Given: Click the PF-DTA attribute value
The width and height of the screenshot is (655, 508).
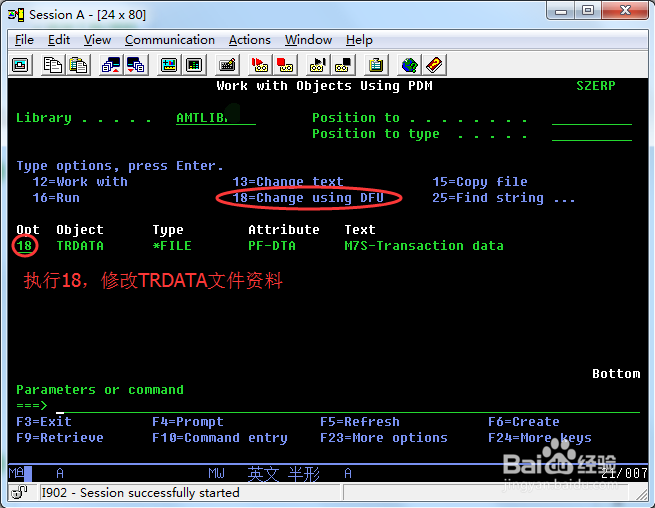Looking at the screenshot, I should 272,246.
